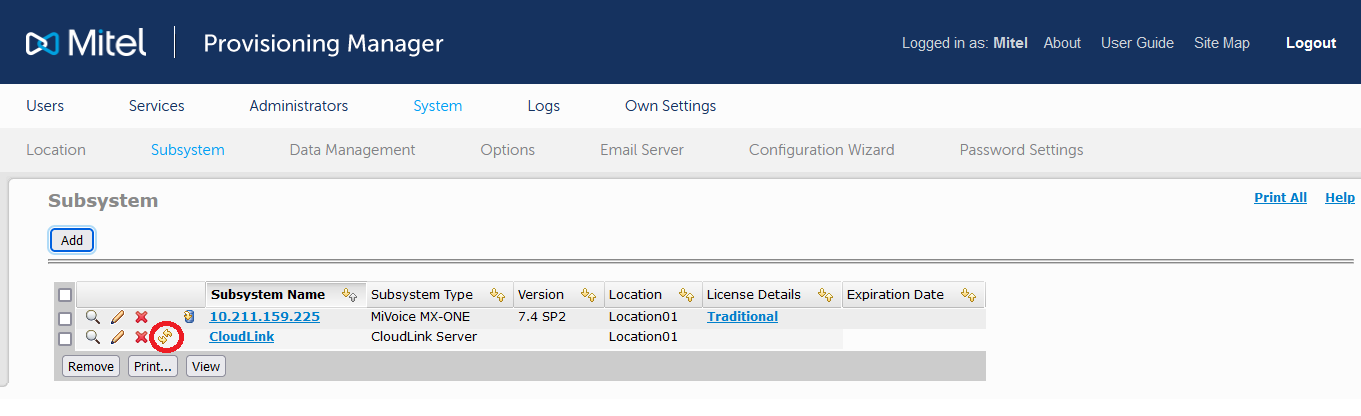The image size is (1361, 416).
Task: Click Logout in the header
Action: 1311,43
